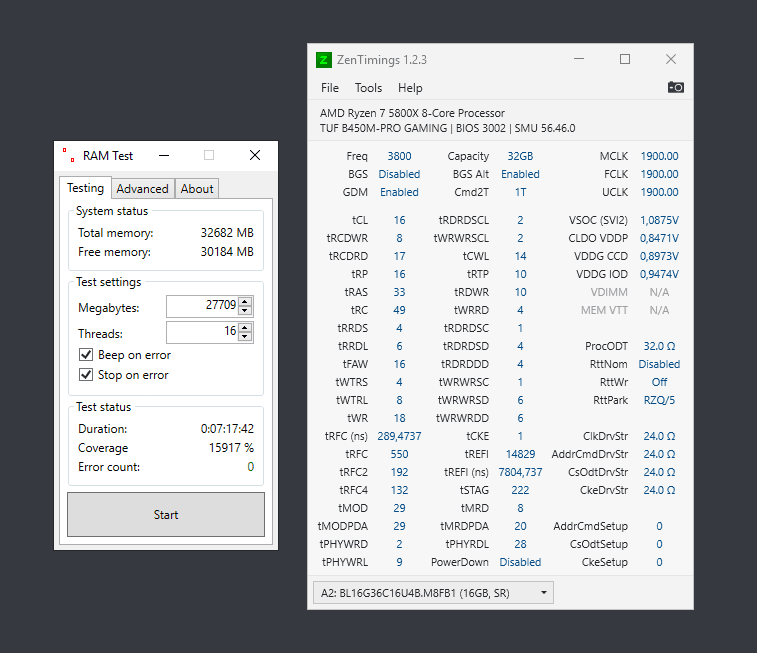Minimize the RAM Test window
The image size is (757, 653).
(x=164, y=155)
